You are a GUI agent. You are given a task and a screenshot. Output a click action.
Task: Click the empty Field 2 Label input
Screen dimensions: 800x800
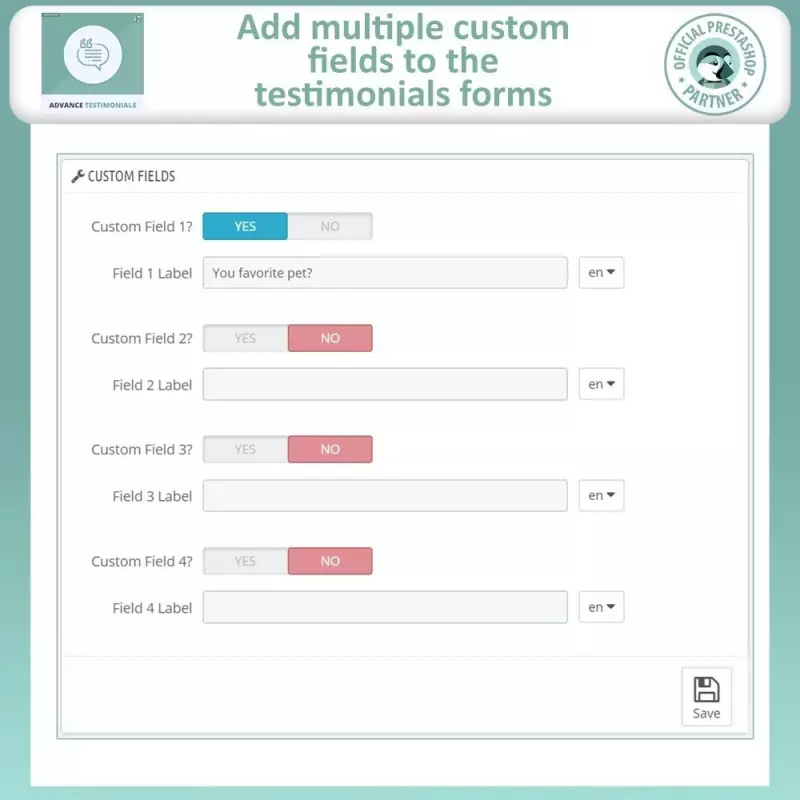coord(385,384)
